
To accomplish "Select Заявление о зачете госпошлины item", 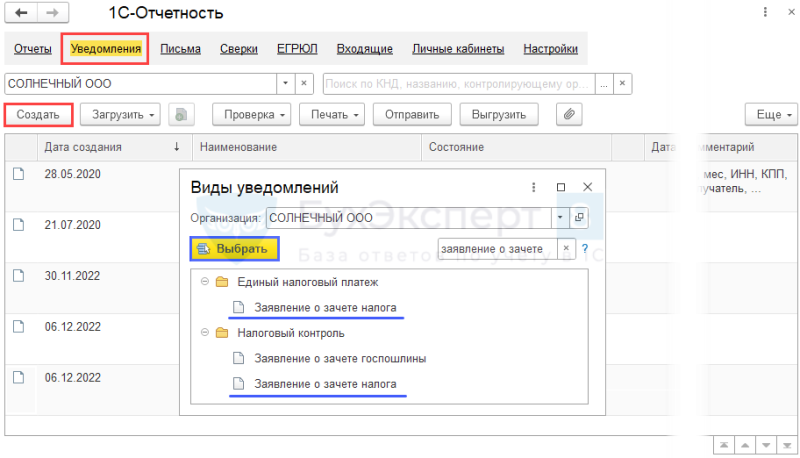I will click(340, 359).
